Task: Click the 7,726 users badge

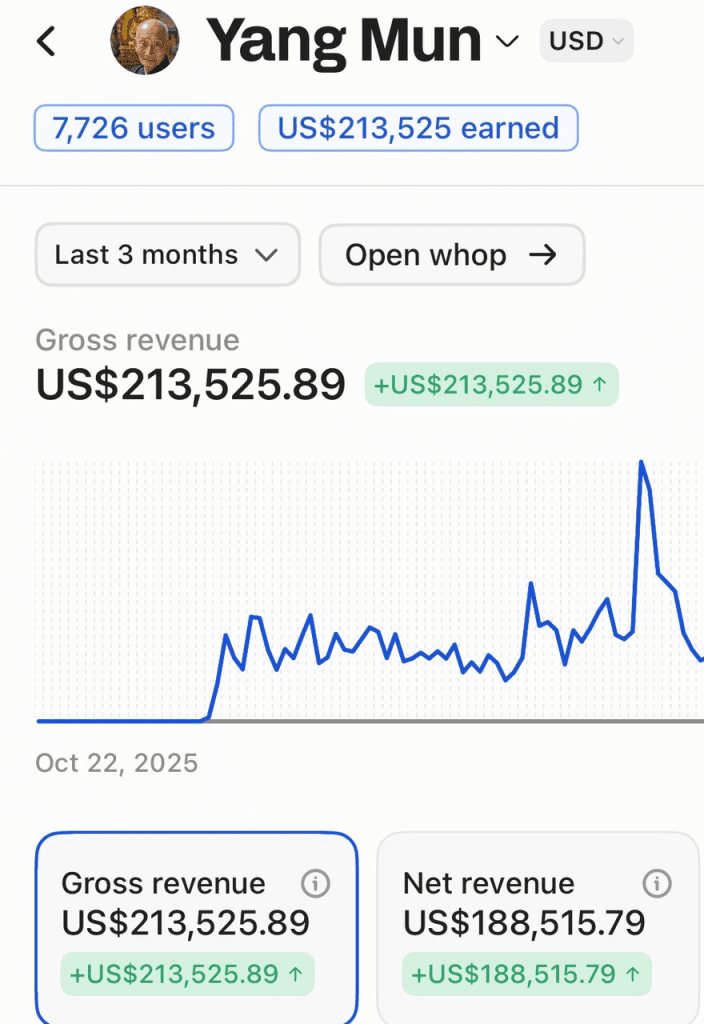Action: [x=134, y=129]
